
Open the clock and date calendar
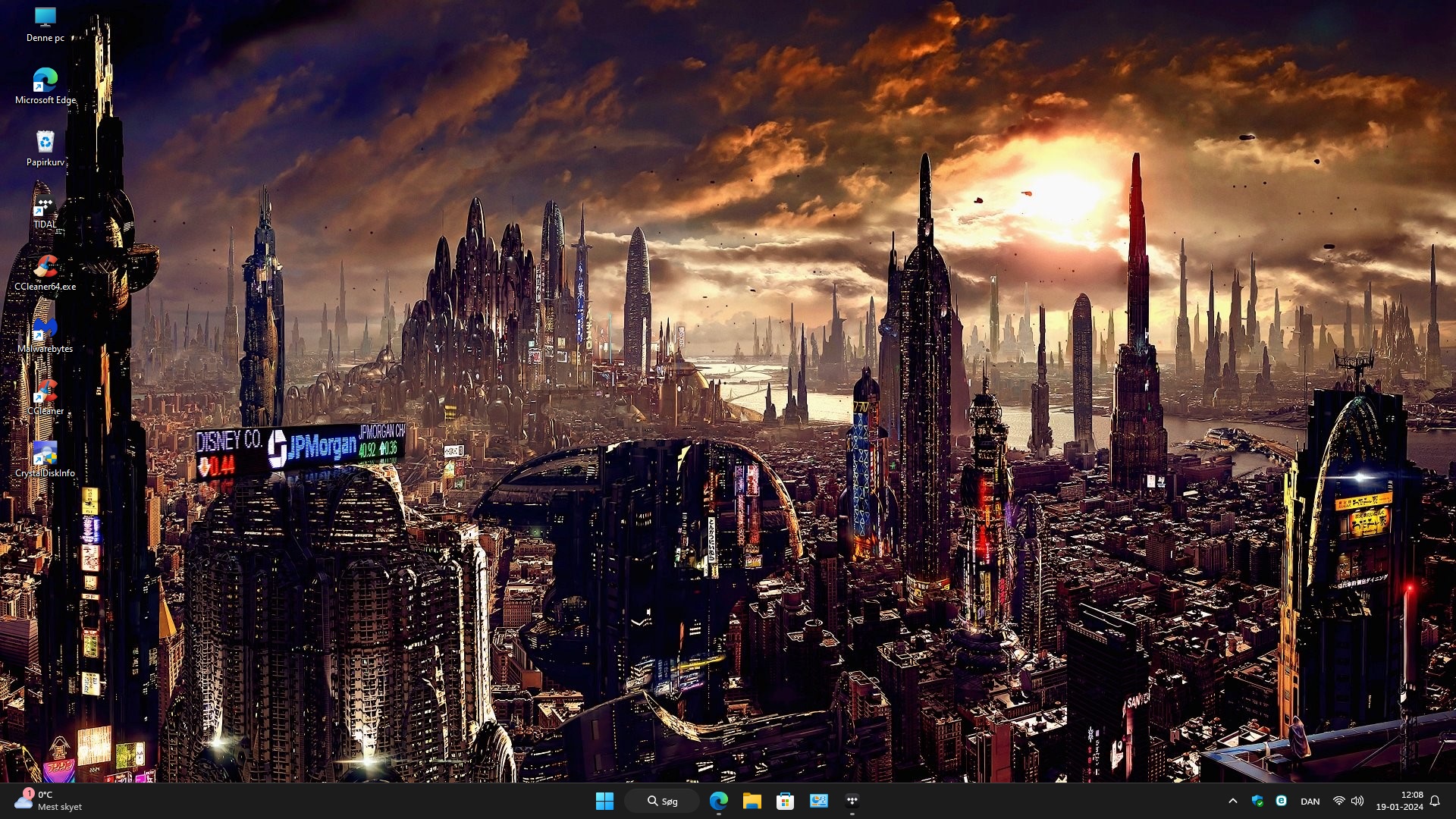tap(1399, 801)
